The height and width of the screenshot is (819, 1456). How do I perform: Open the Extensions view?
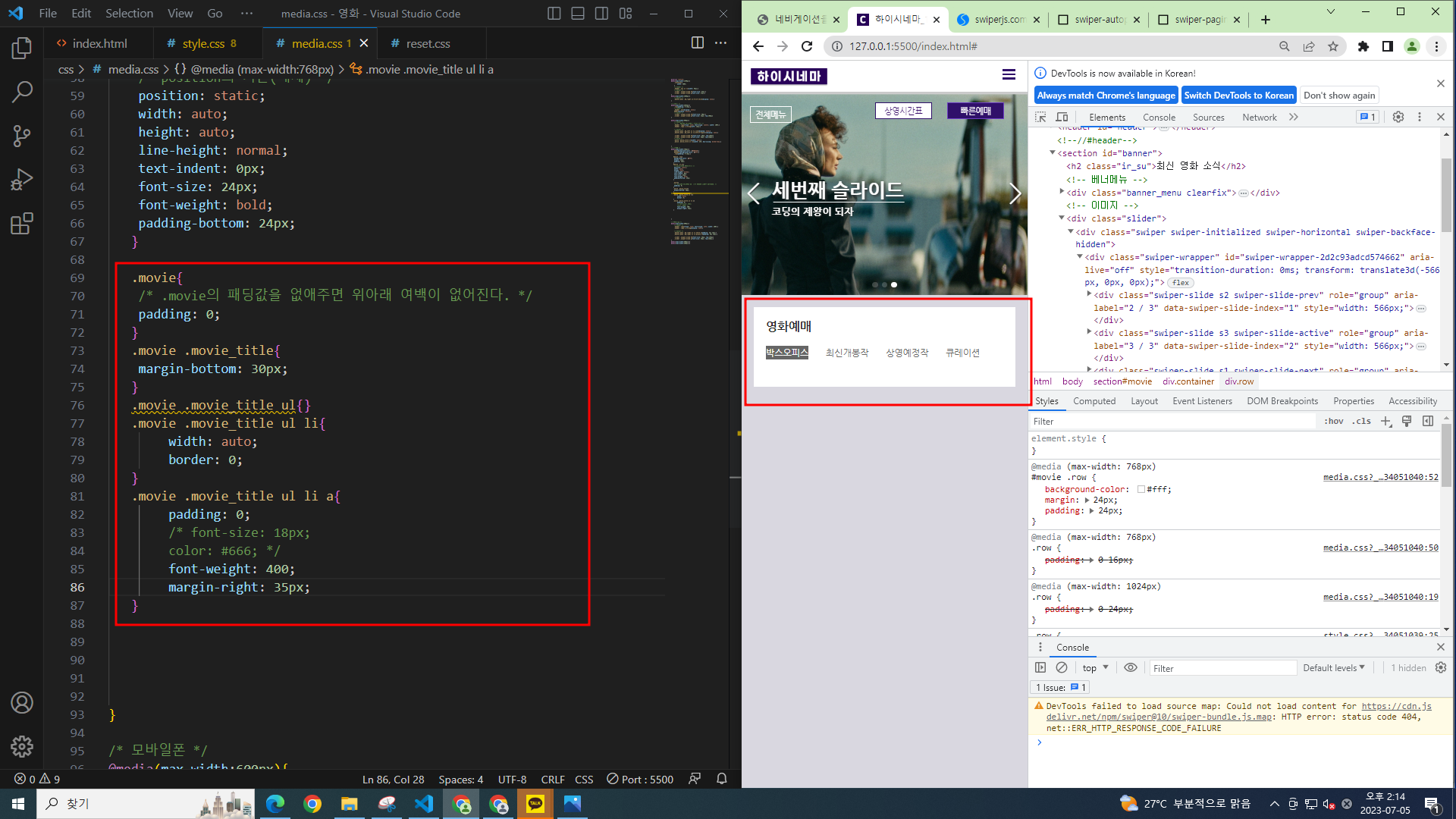(22, 224)
